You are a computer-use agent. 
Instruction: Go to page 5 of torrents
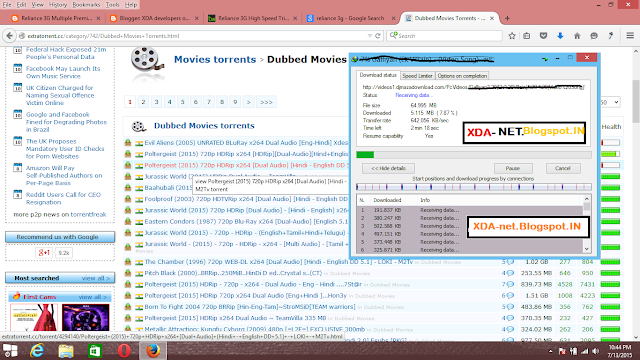point(182,102)
